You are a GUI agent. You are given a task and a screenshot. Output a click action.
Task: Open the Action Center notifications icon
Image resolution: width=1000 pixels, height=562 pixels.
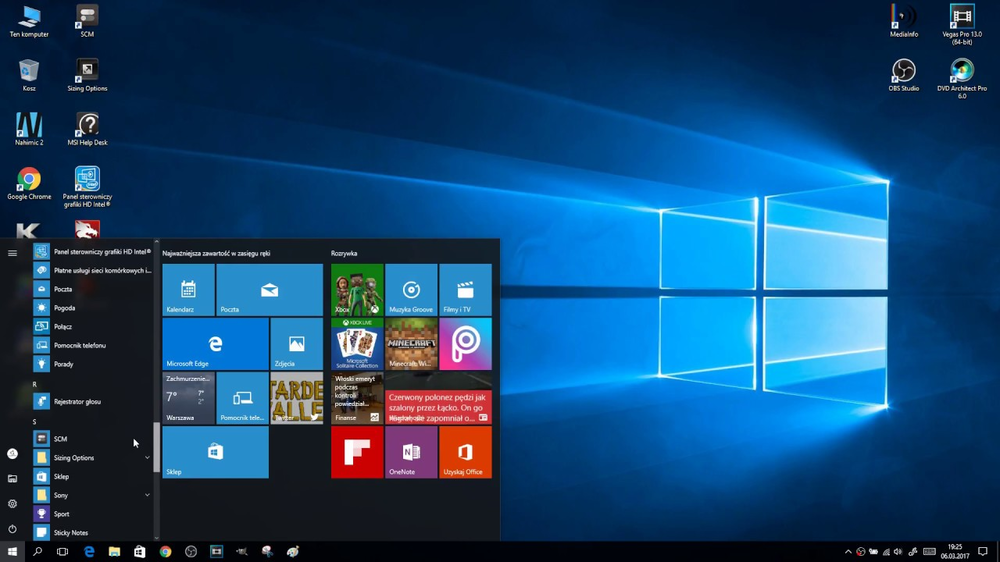(983, 552)
